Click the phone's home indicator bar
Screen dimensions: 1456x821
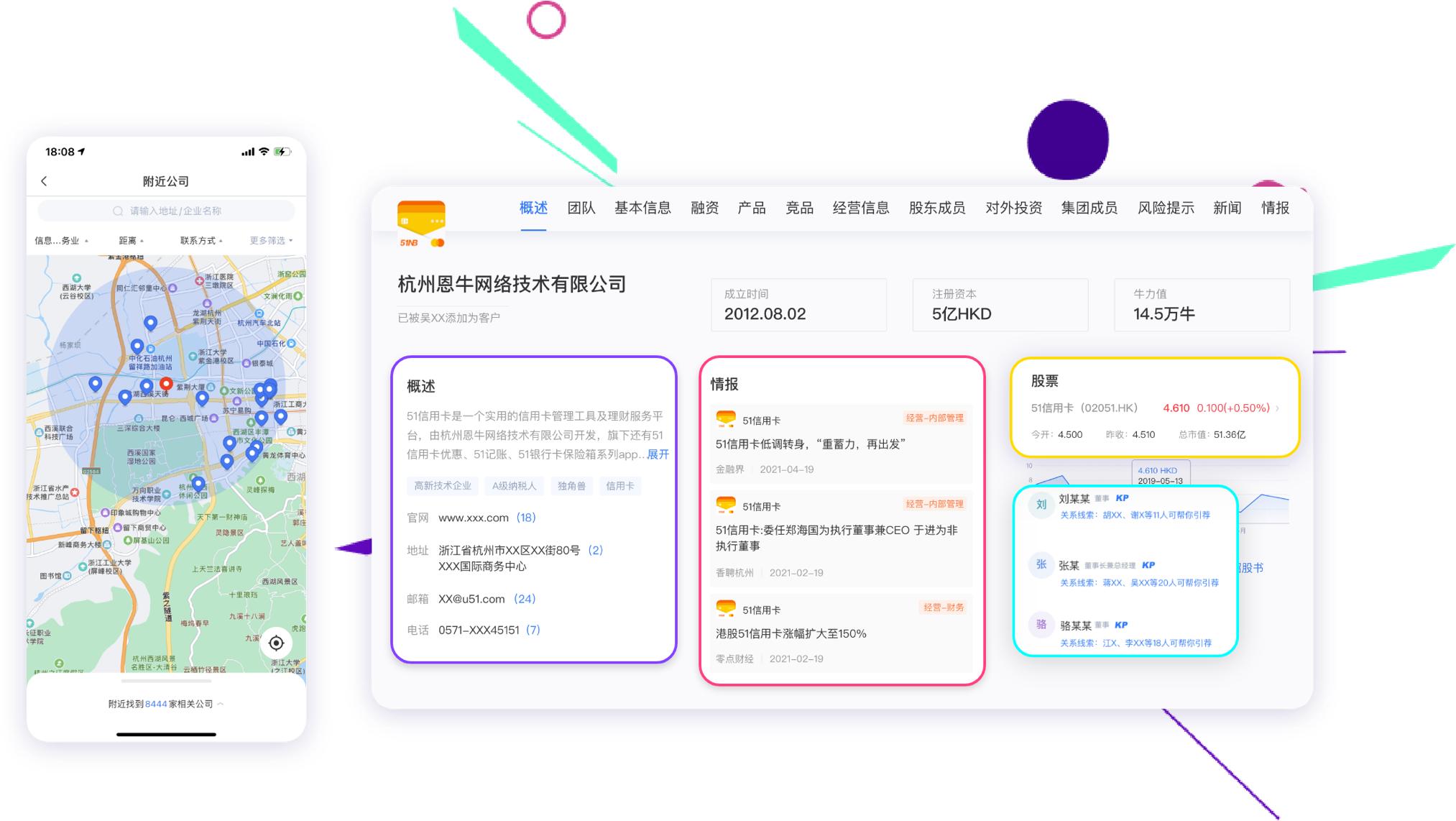(166, 734)
